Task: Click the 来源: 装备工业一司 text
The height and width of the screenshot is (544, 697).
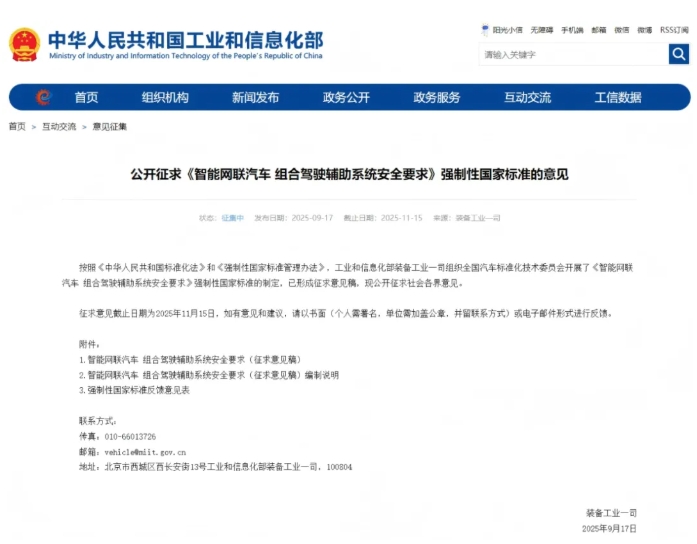Action: 467,218
